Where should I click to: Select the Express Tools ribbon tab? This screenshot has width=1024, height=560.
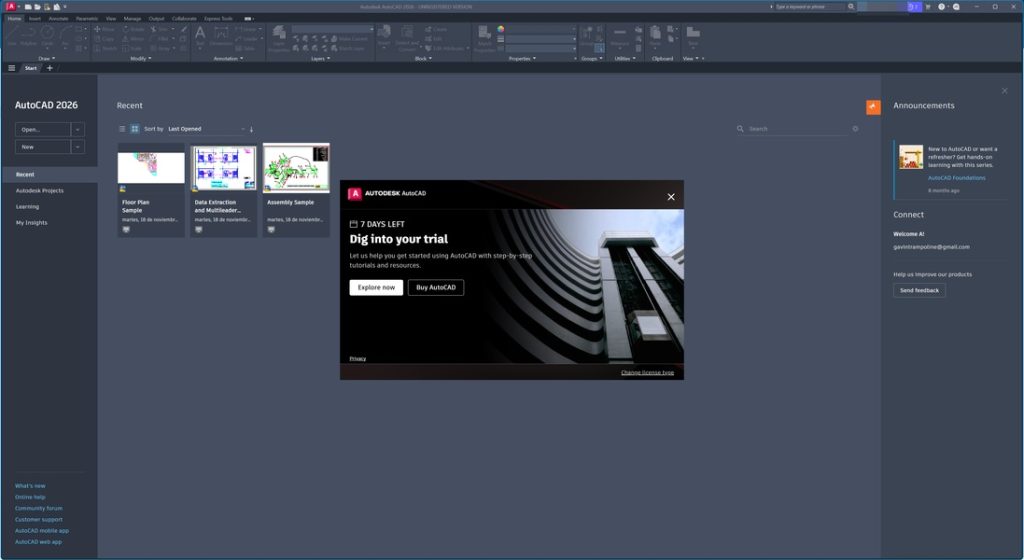tap(218, 18)
